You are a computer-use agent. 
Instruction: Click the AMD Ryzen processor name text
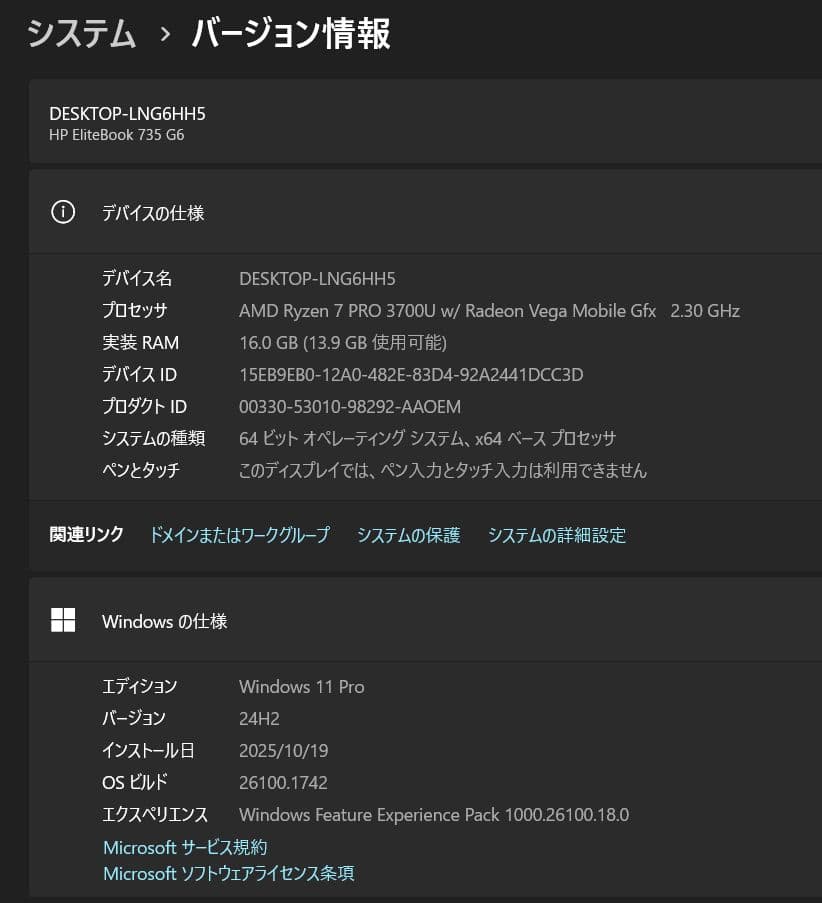point(488,310)
